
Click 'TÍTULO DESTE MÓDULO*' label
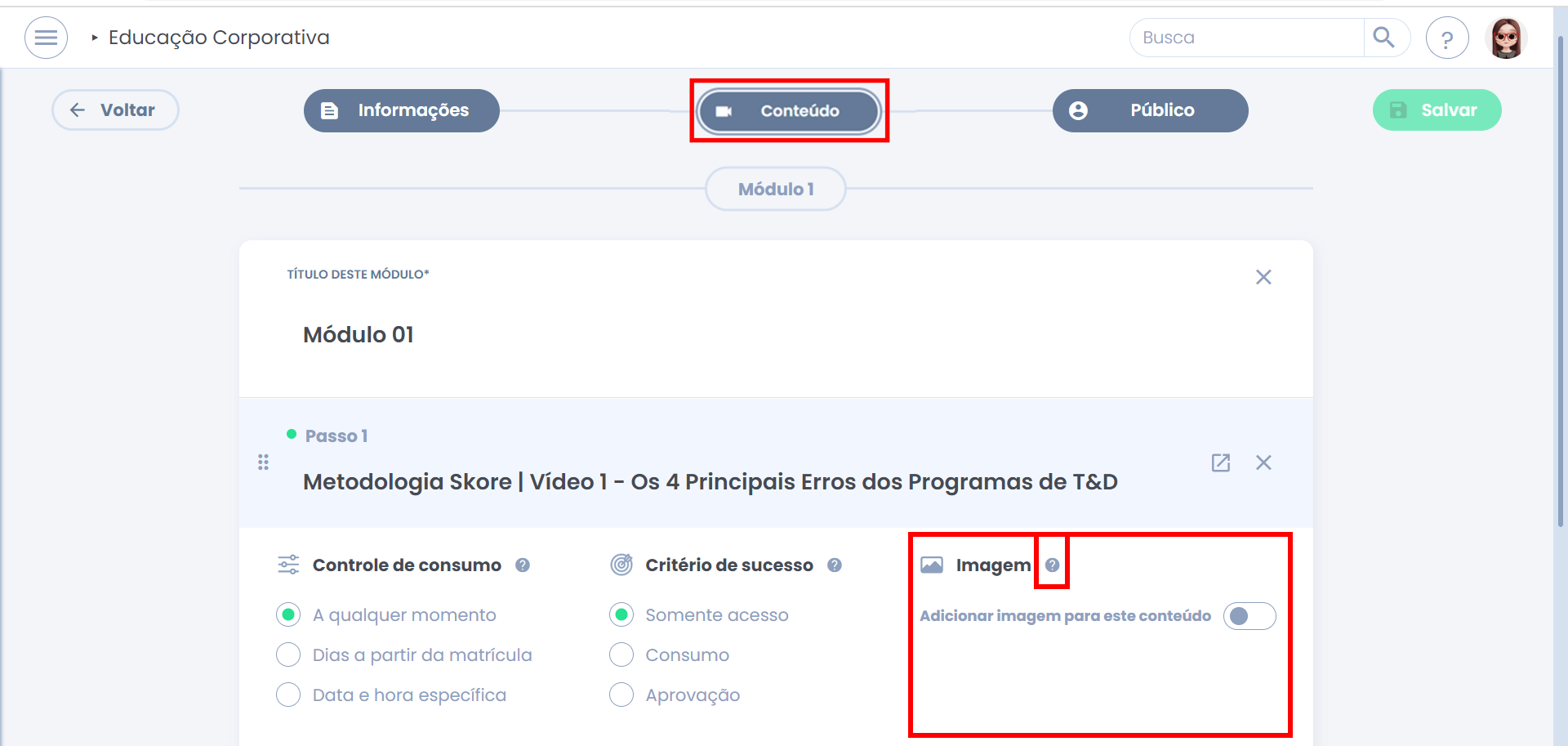358,275
